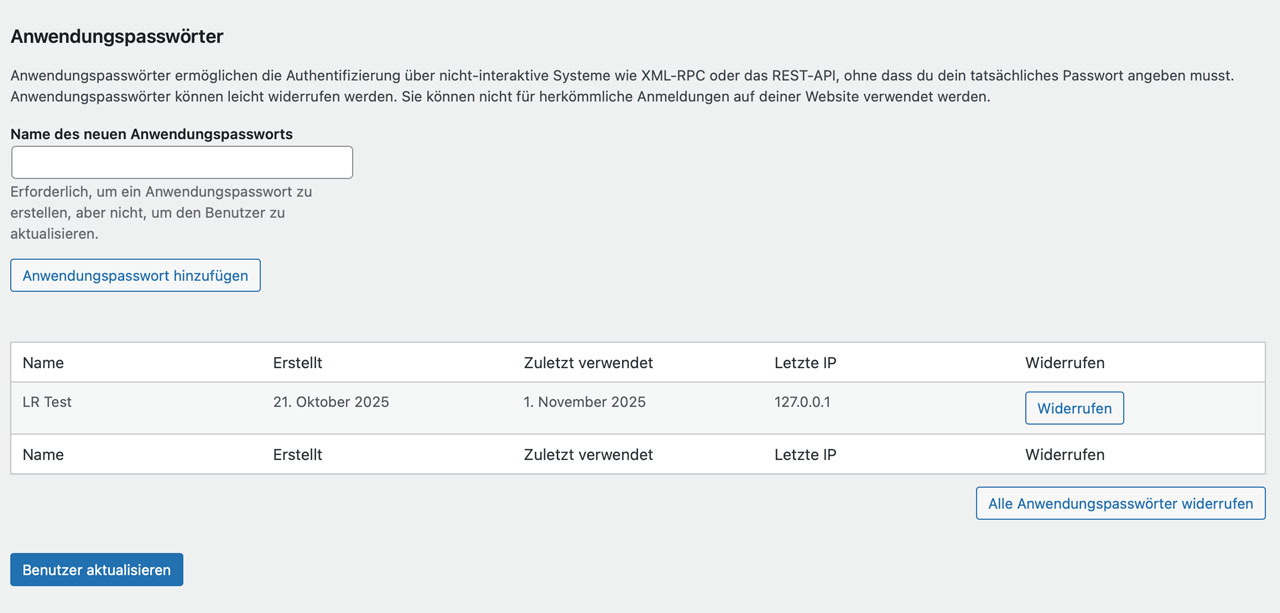This screenshot has height=613, width=1280.
Task: Revoke the LR Test password via Widerrufen
Action: (x=1074, y=408)
